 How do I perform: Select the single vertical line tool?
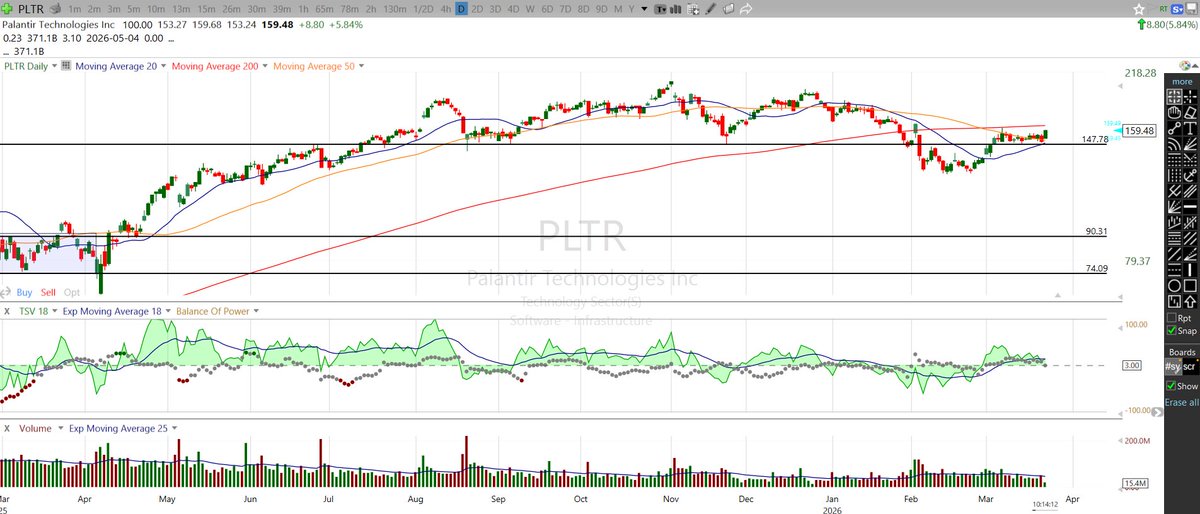pyautogui.click(x=1190, y=270)
